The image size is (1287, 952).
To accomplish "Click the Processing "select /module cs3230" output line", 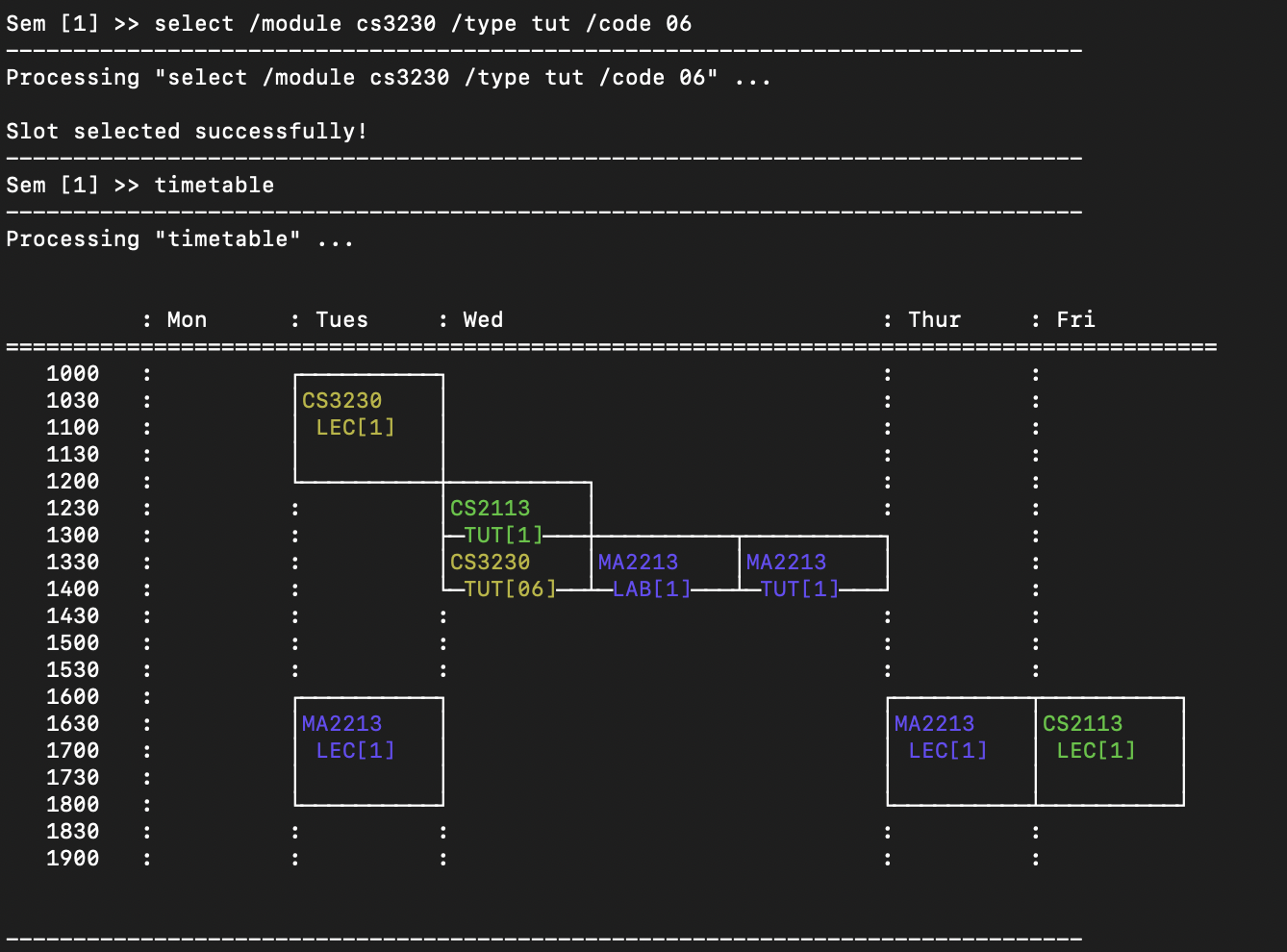I will (389, 78).
